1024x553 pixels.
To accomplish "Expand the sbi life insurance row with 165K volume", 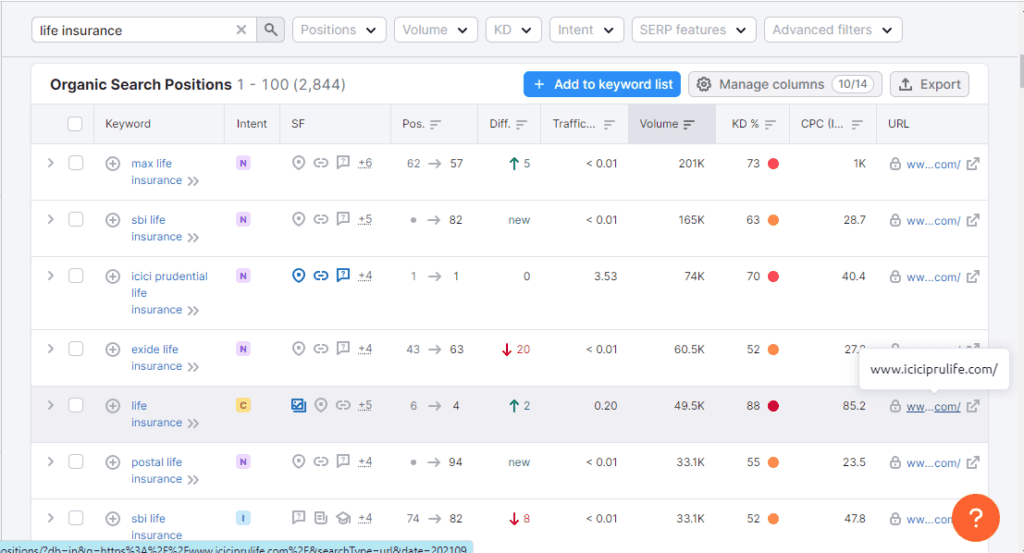I will point(50,219).
